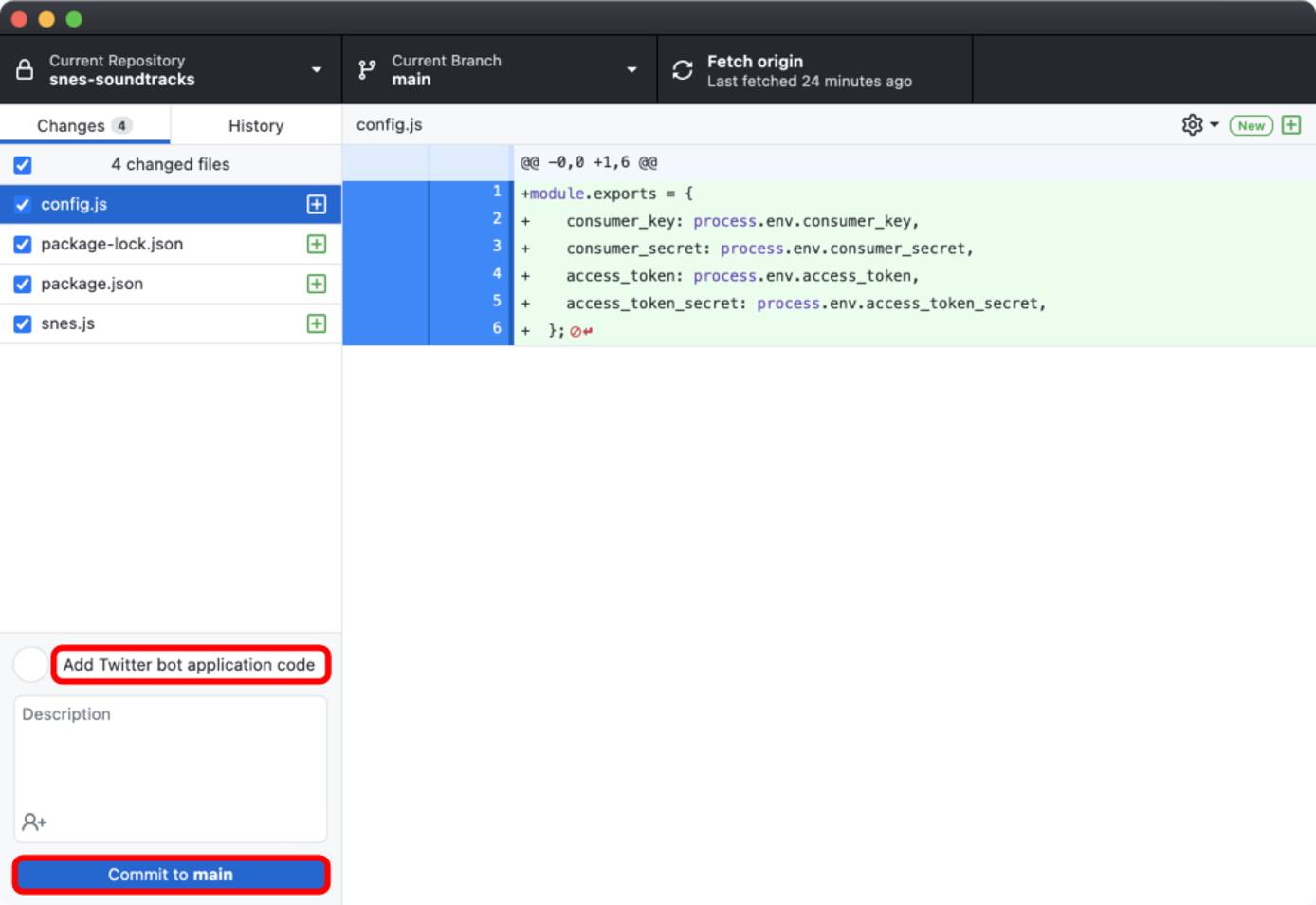This screenshot has width=1316, height=905.
Task: Uncheck the select-all changed files checkbox
Action: point(22,164)
